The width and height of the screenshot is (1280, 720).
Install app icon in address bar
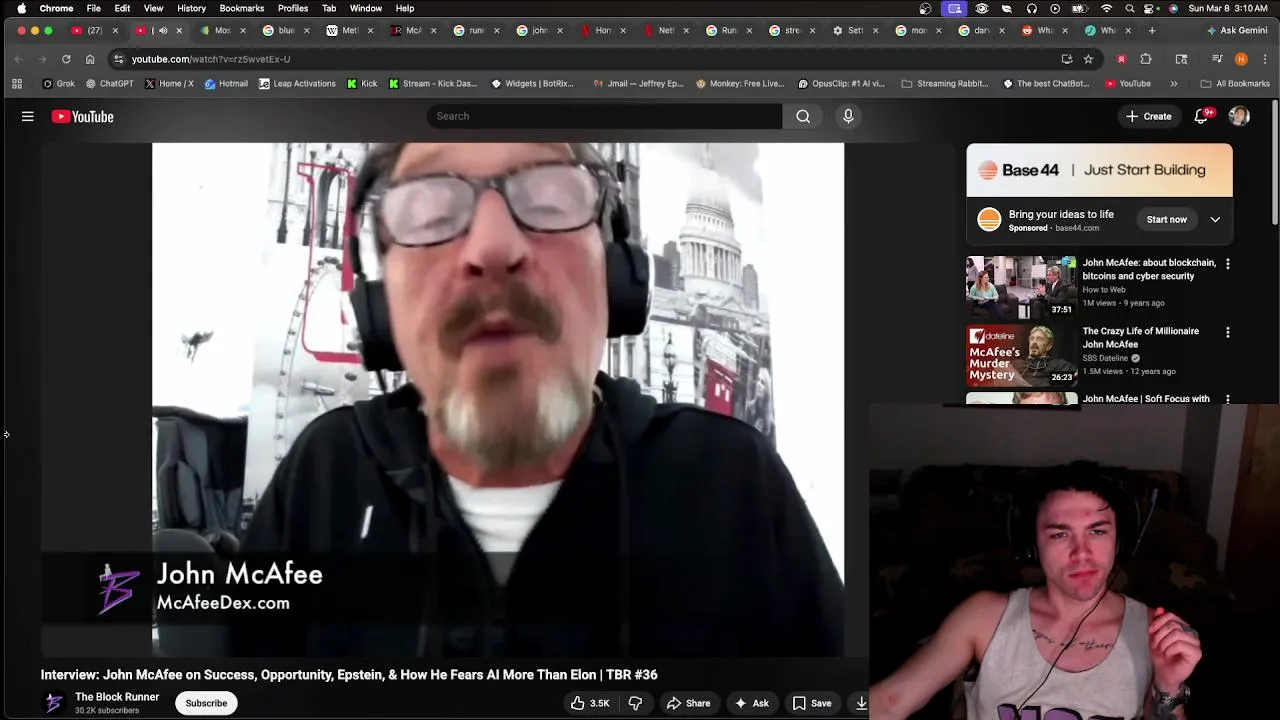click(x=1067, y=59)
